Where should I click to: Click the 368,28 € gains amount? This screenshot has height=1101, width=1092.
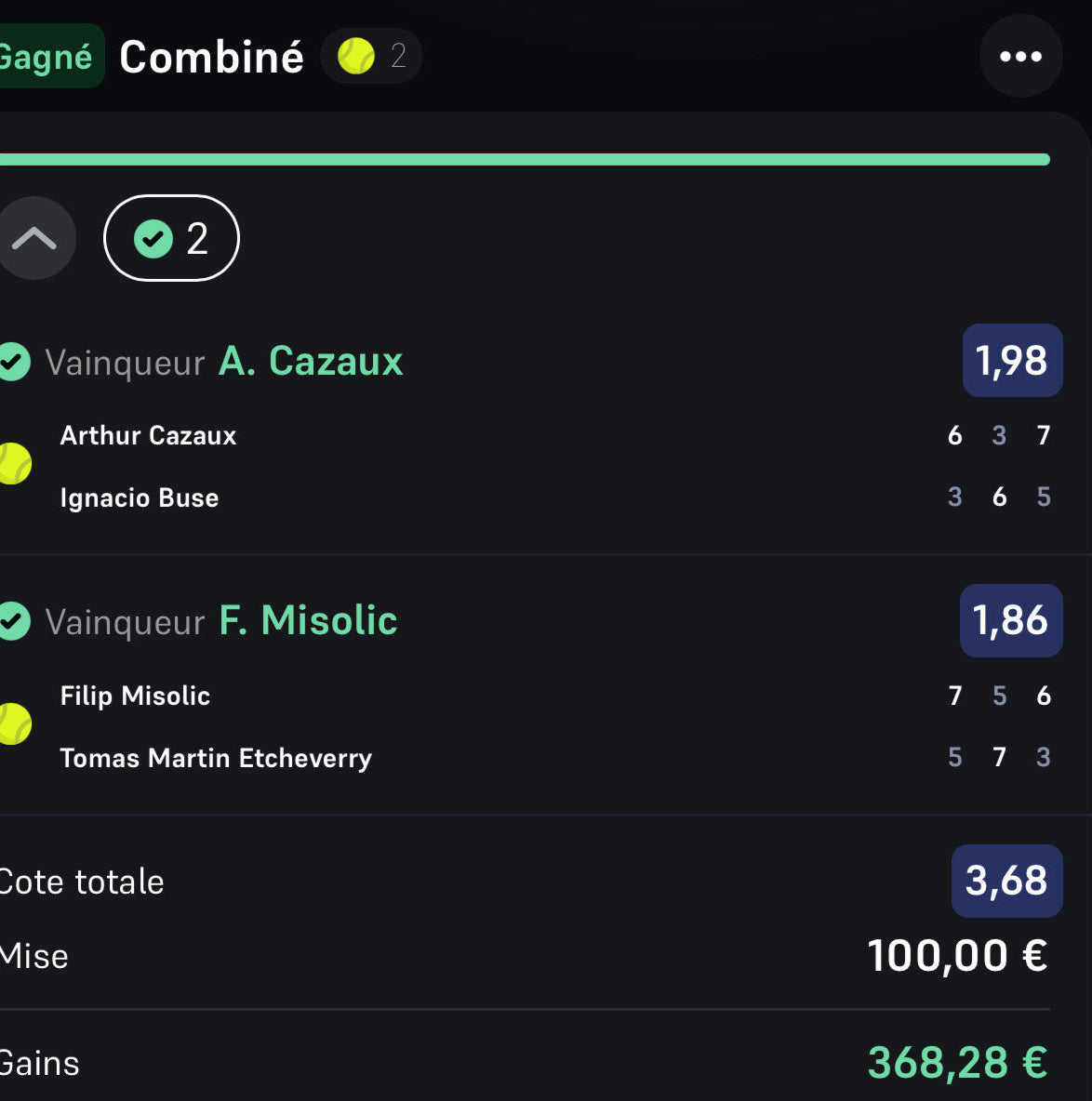point(957,1063)
